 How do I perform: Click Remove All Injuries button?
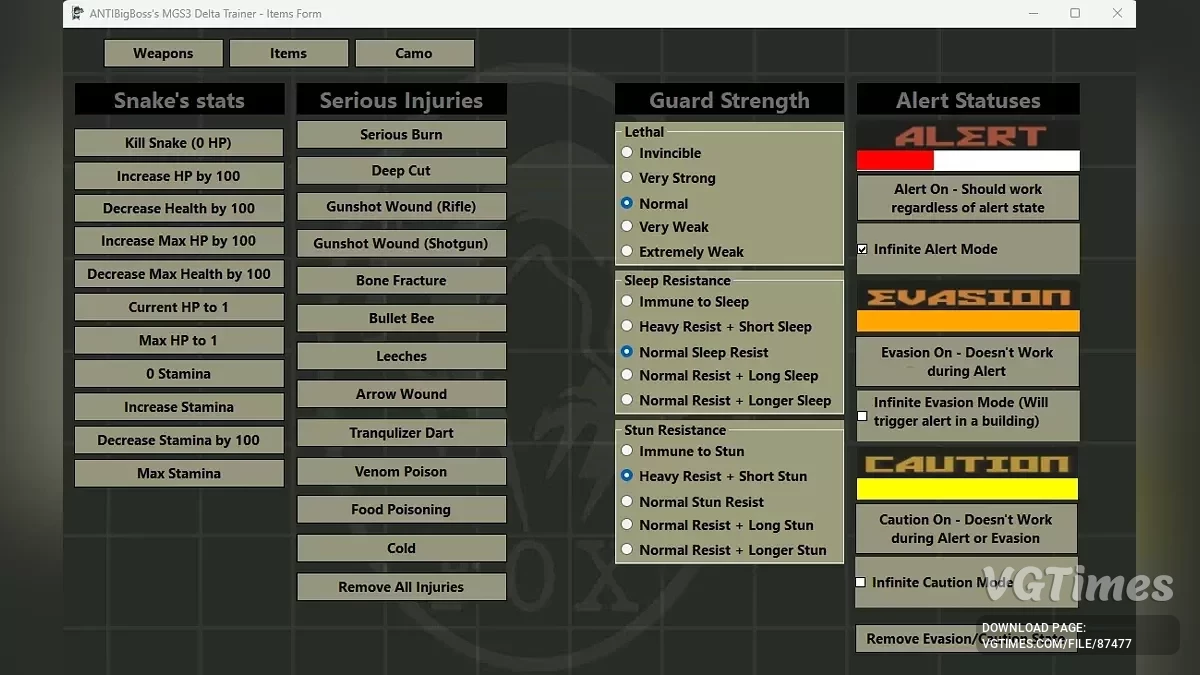[x=401, y=587]
